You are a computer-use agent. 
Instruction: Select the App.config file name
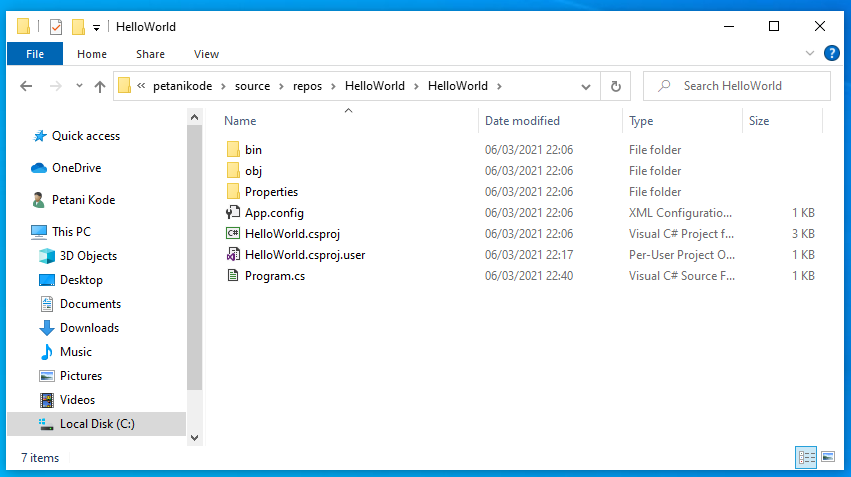coord(274,213)
